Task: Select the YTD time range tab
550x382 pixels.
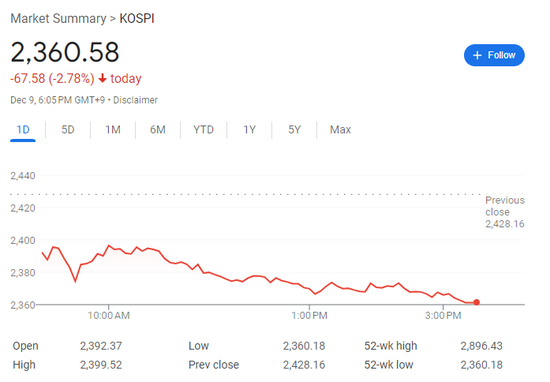Action: pyautogui.click(x=203, y=130)
